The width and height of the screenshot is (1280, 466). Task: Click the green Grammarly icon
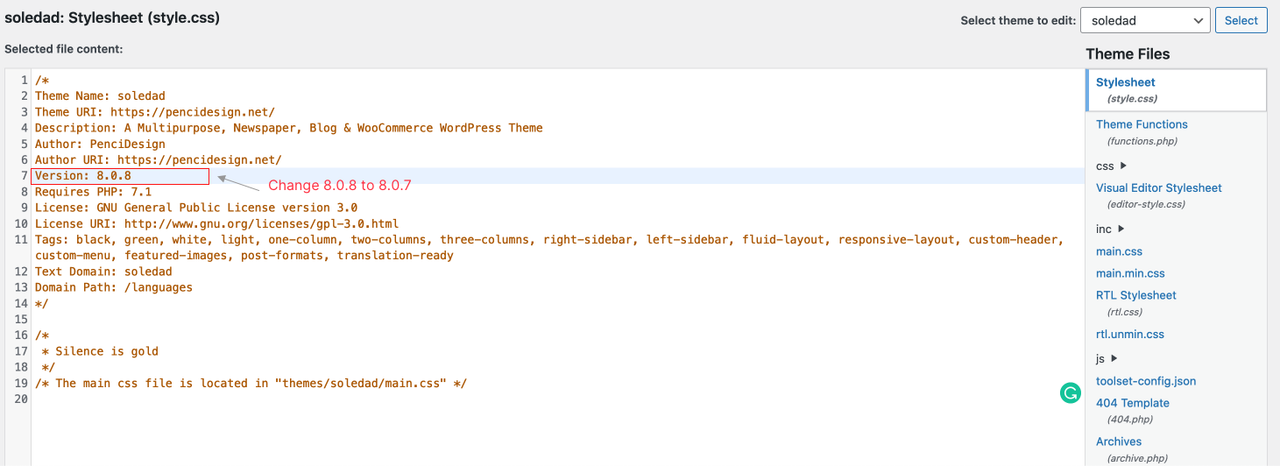pyautogui.click(x=1070, y=393)
